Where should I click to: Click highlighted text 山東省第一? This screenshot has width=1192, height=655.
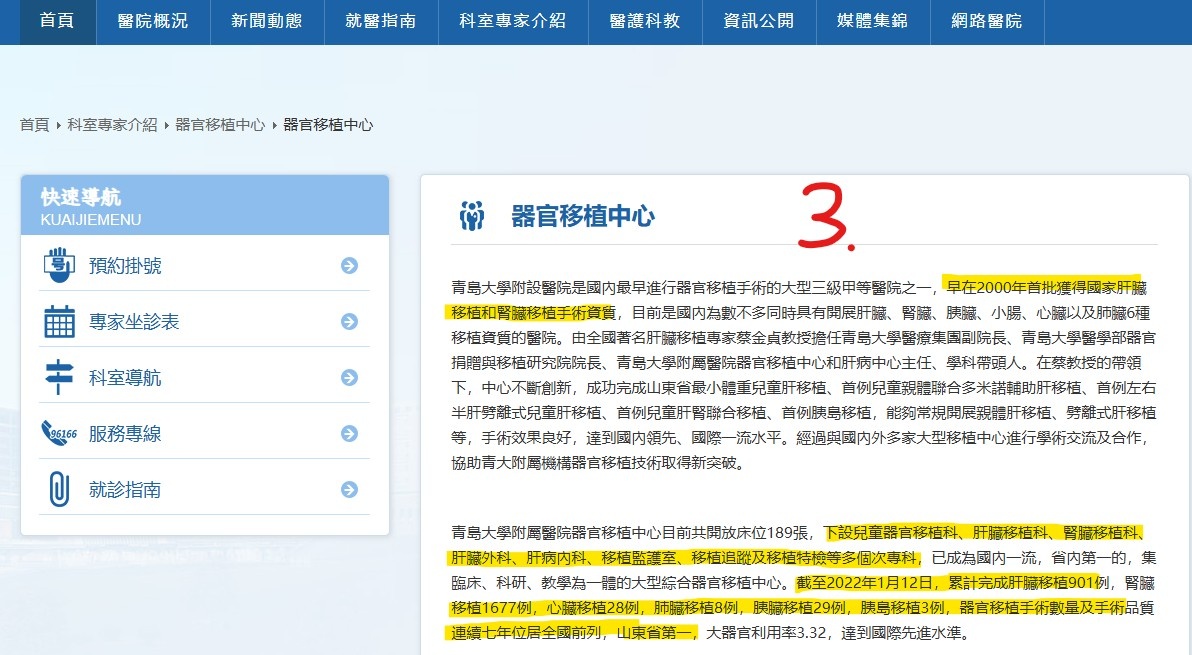pyautogui.click(x=655, y=632)
